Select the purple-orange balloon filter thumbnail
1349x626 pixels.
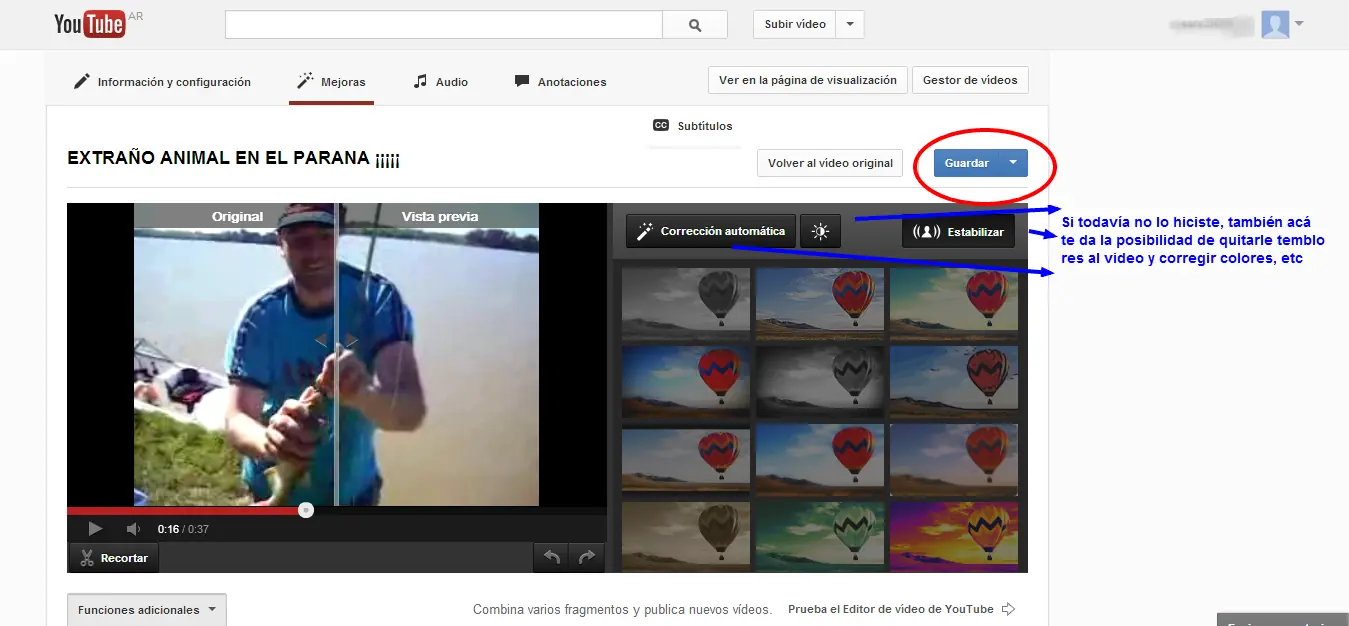954,536
